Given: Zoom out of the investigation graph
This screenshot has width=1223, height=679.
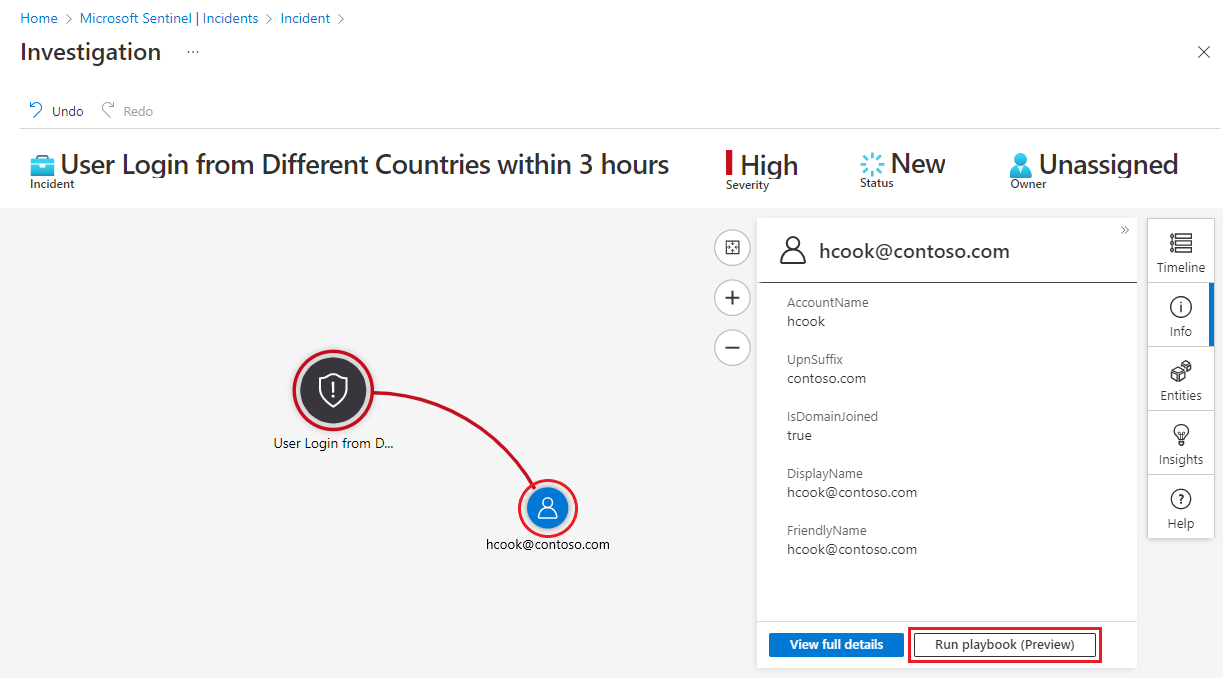Looking at the screenshot, I should coord(732,347).
